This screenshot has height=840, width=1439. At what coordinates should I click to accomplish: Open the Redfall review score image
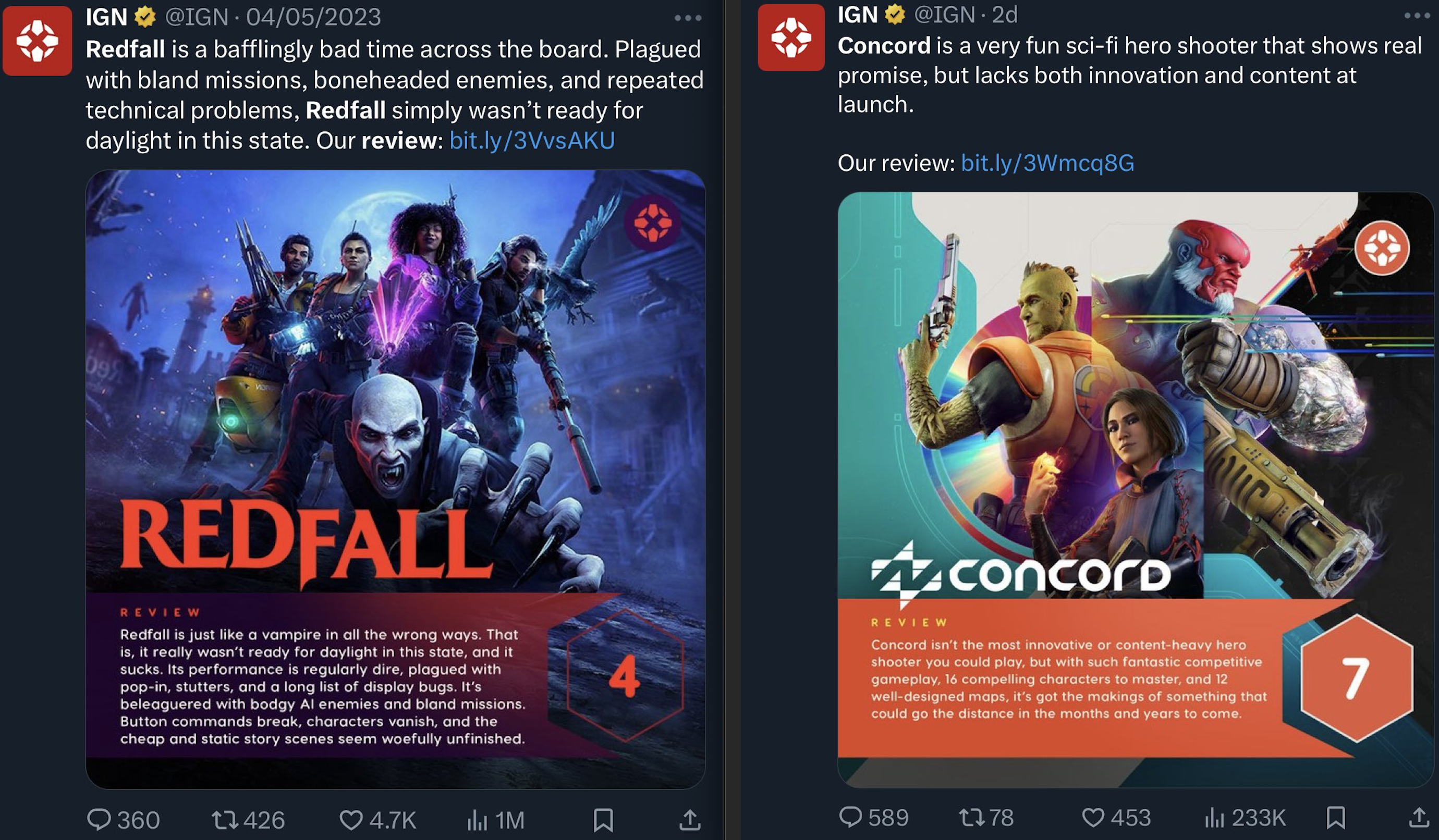tap(395, 479)
